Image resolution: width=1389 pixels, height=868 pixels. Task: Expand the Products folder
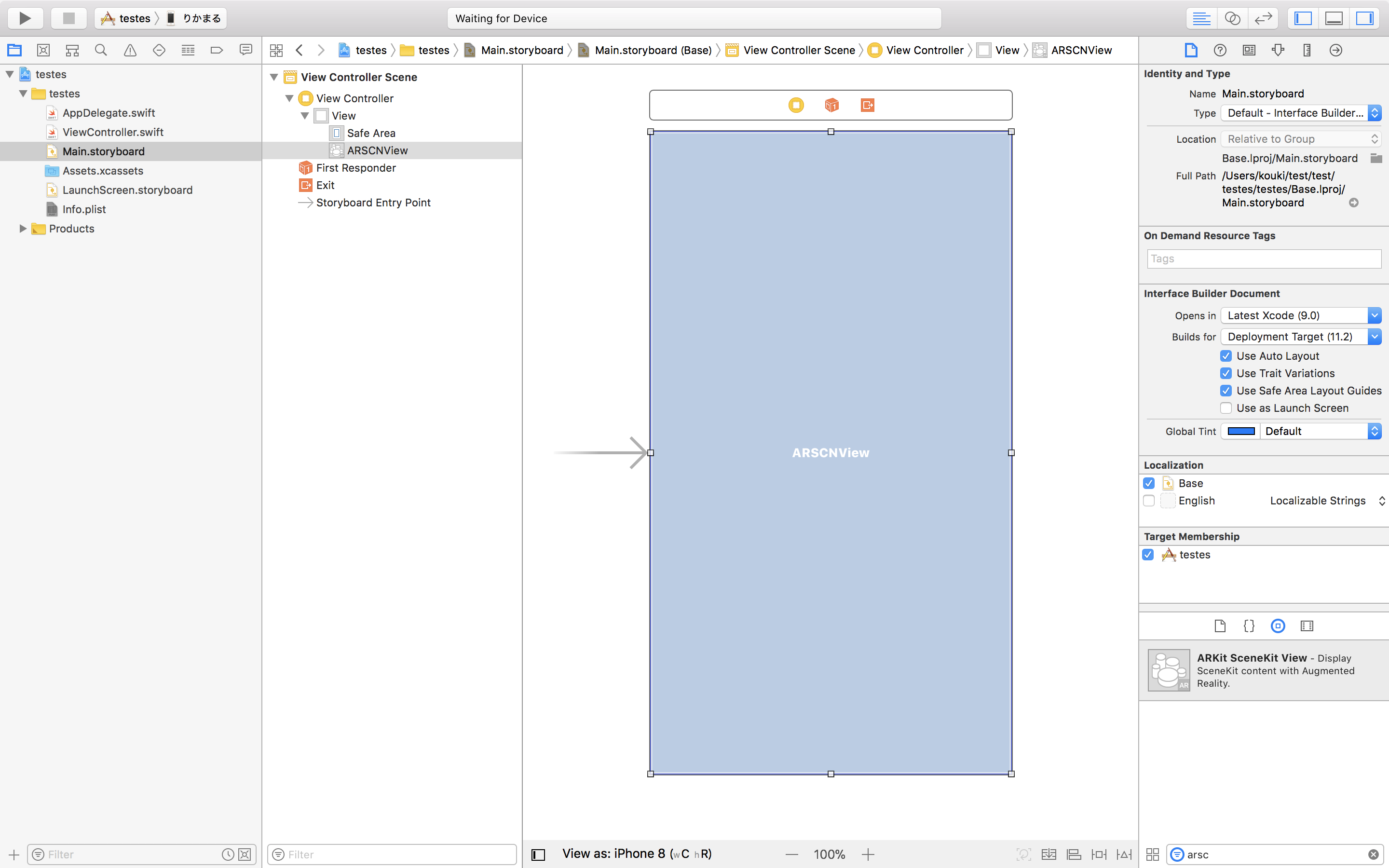23,229
